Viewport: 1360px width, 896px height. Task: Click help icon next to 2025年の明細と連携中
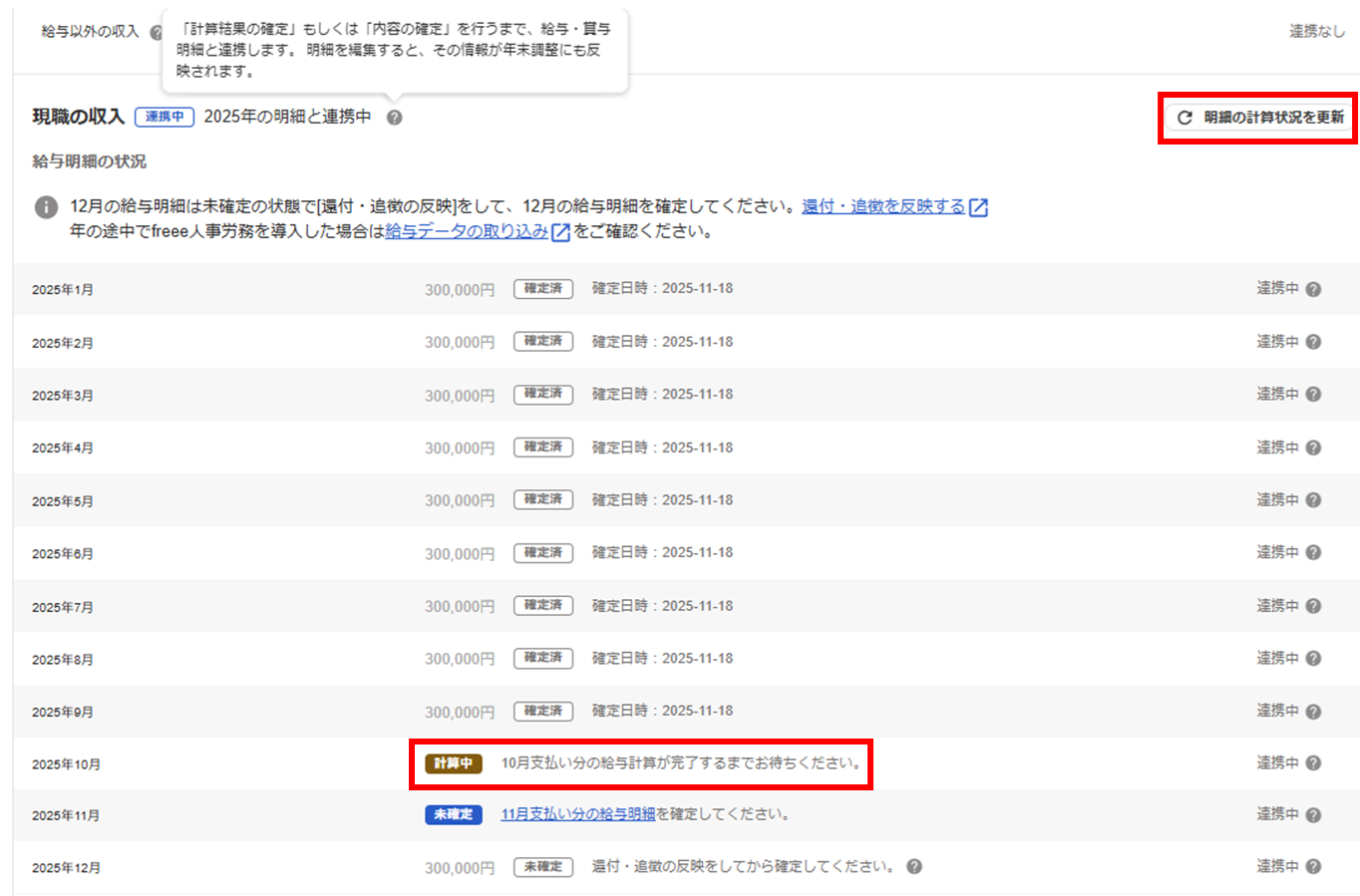pos(395,118)
